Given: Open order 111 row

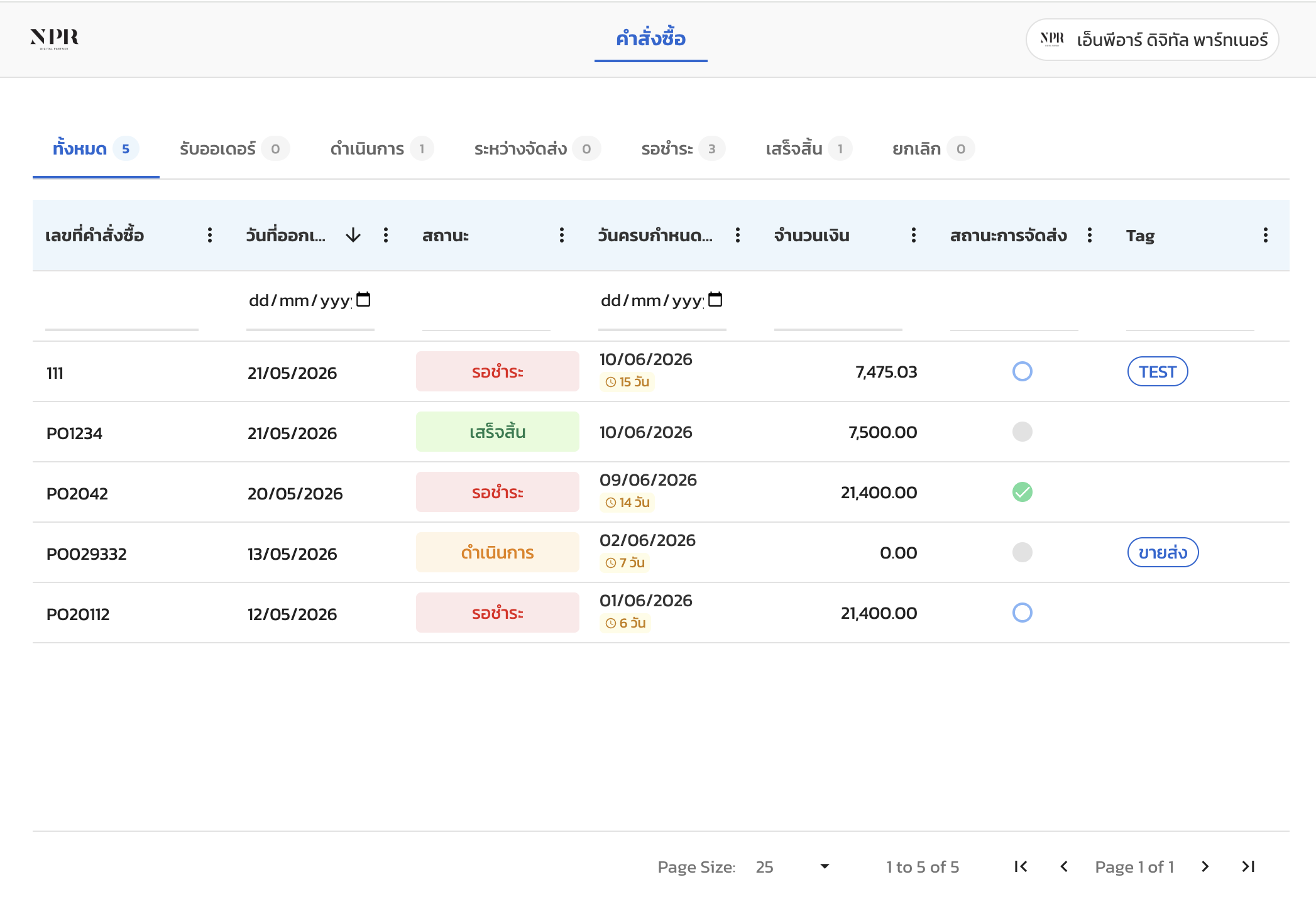Looking at the screenshot, I should point(661,372).
